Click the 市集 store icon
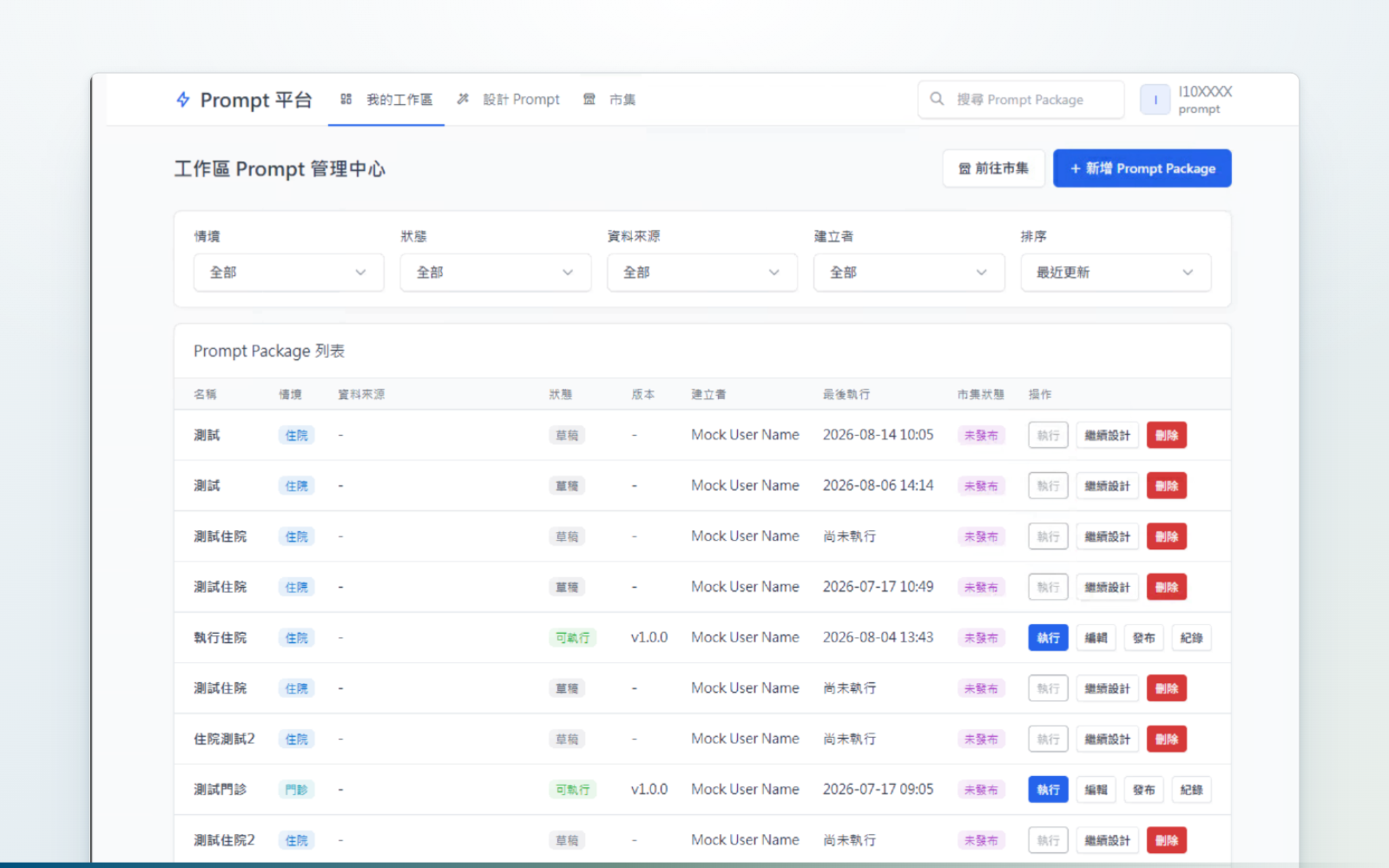This screenshot has width=1389, height=868. pyautogui.click(x=589, y=99)
